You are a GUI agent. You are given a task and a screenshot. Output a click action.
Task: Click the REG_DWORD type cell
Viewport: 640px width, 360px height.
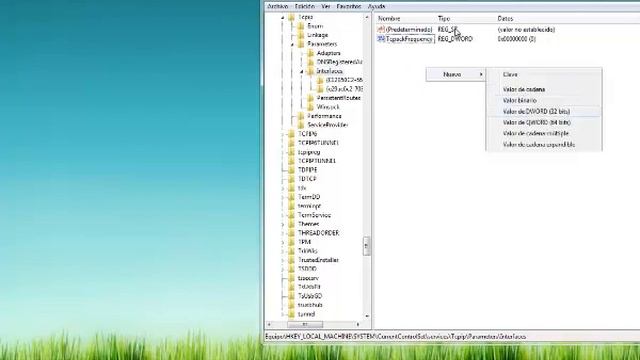click(x=455, y=39)
